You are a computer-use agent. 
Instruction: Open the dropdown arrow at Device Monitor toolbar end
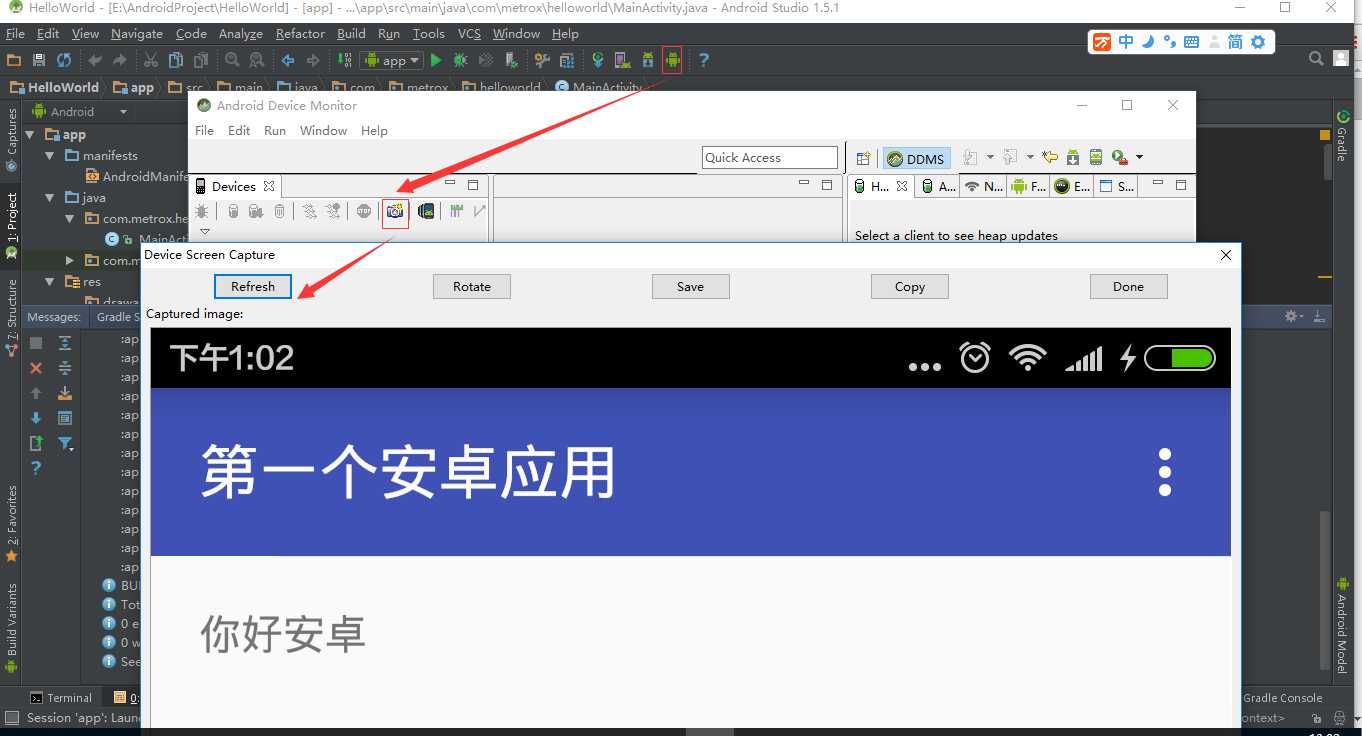[1139, 158]
